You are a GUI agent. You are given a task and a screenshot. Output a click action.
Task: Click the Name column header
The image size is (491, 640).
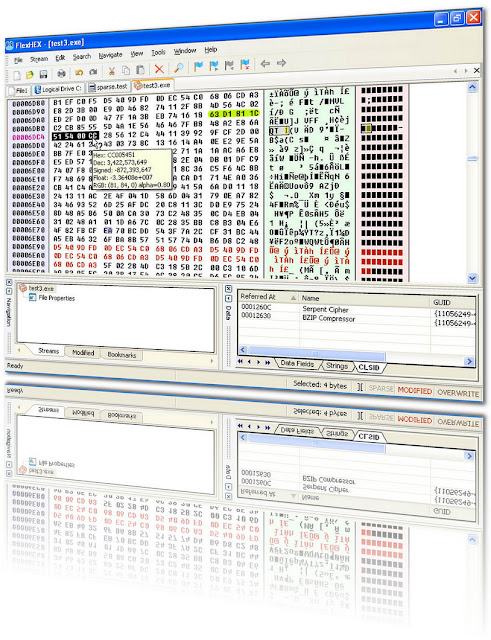[x=365, y=300]
